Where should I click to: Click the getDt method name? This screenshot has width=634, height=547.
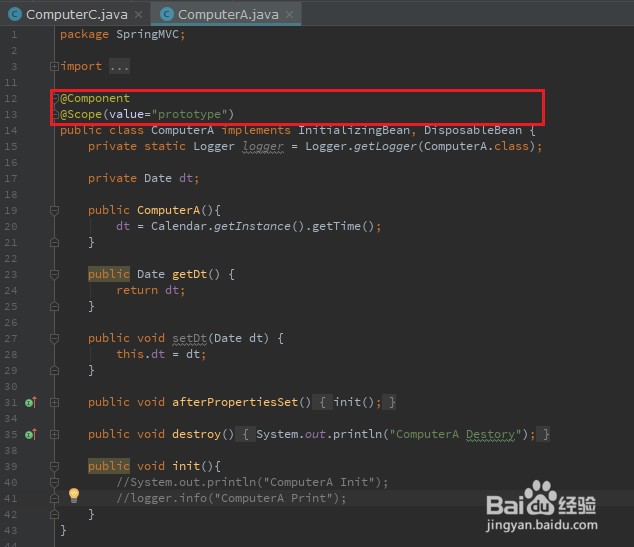pos(189,275)
